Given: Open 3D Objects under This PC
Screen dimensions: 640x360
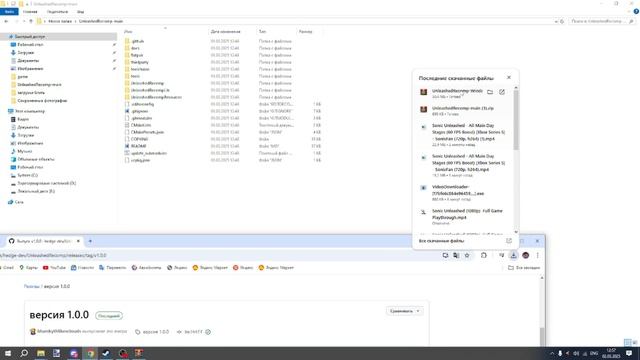Looking at the screenshot, I should coord(36,159).
